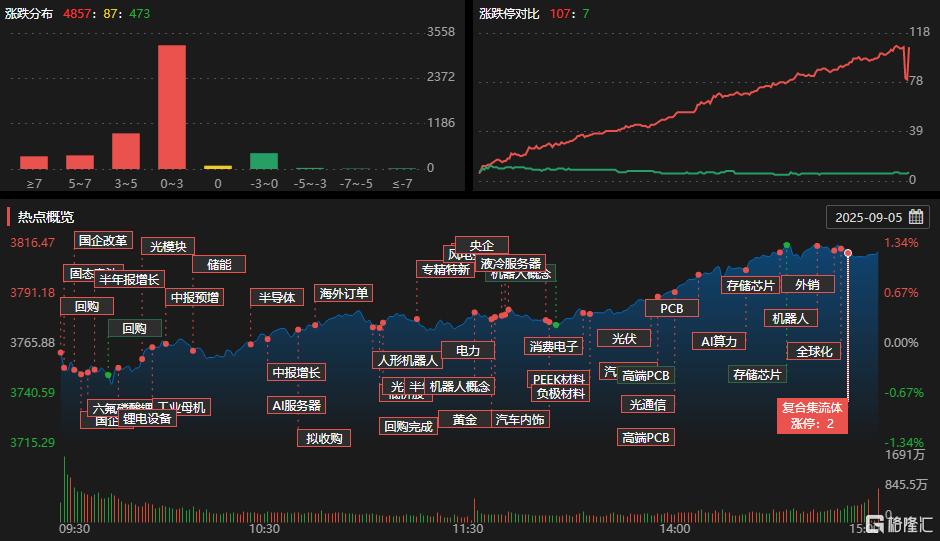The image size is (940, 541).
Task: Select the 回购完成 label
Action: click(x=408, y=426)
